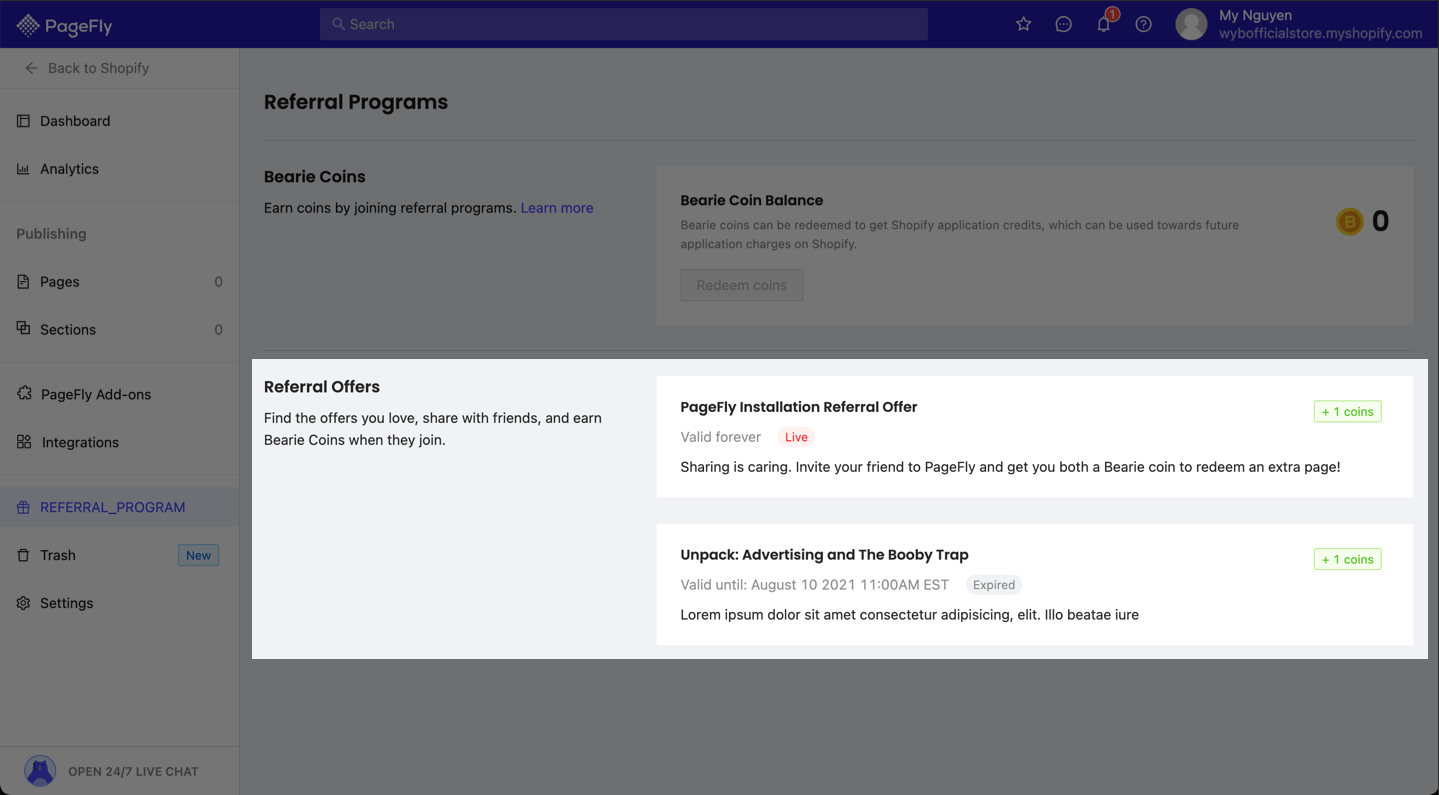Open the help question mark icon
The image size is (1439, 795).
point(1143,24)
